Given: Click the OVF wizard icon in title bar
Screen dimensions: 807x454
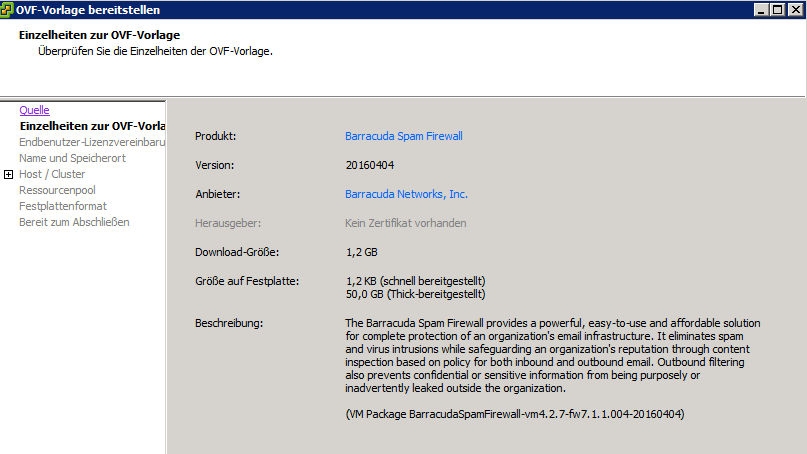Looking at the screenshot, I should click(x=8, y=9).
